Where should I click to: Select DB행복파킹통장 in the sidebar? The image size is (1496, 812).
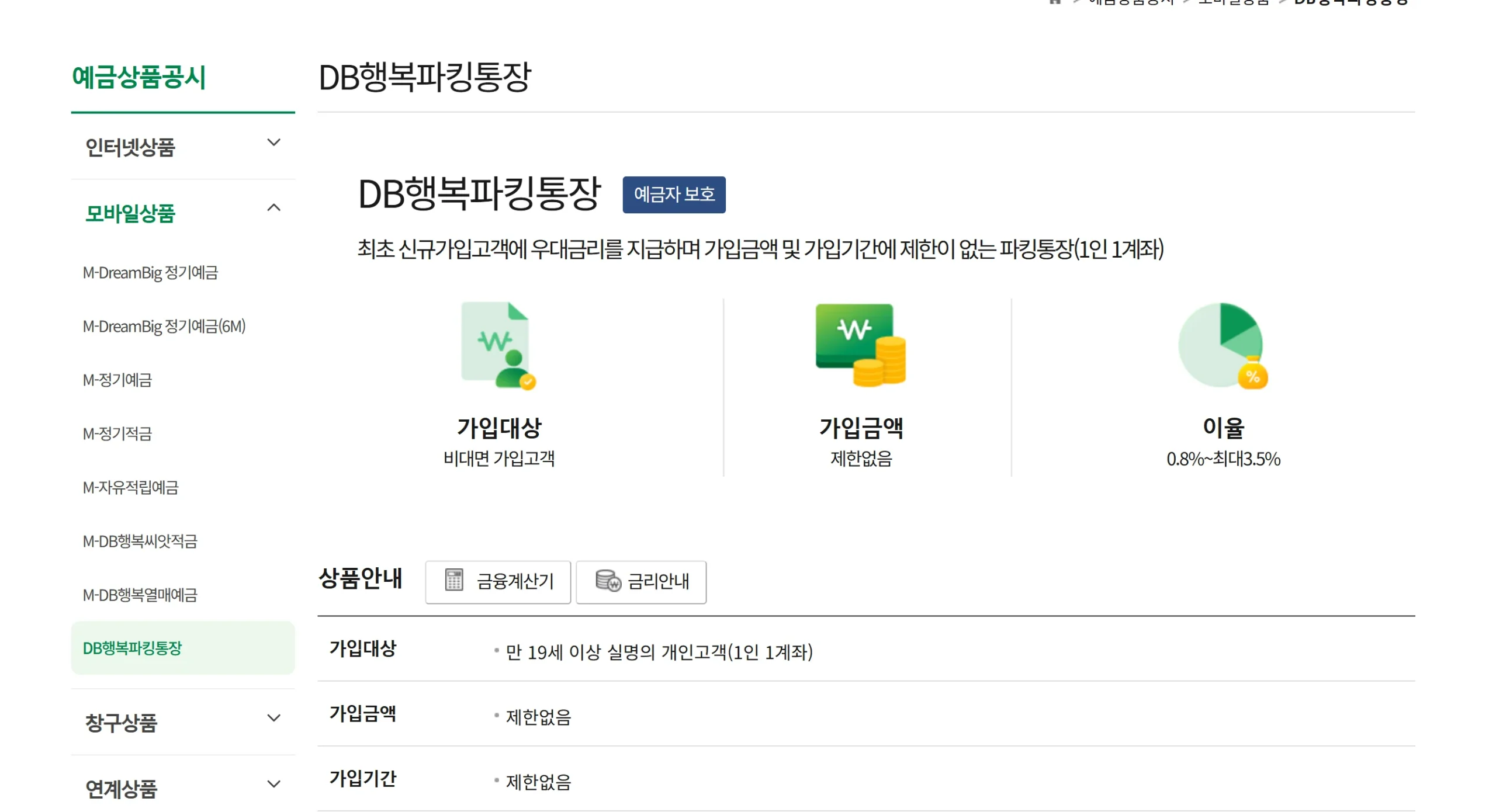(182, 648)
